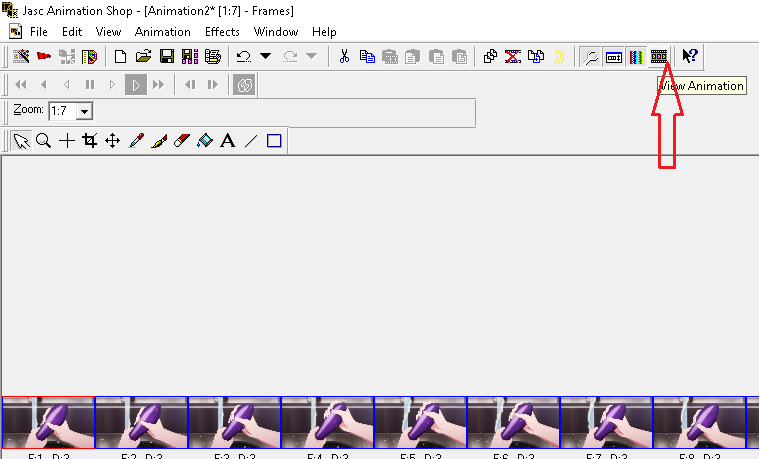Open the File menu

(39, 32)
